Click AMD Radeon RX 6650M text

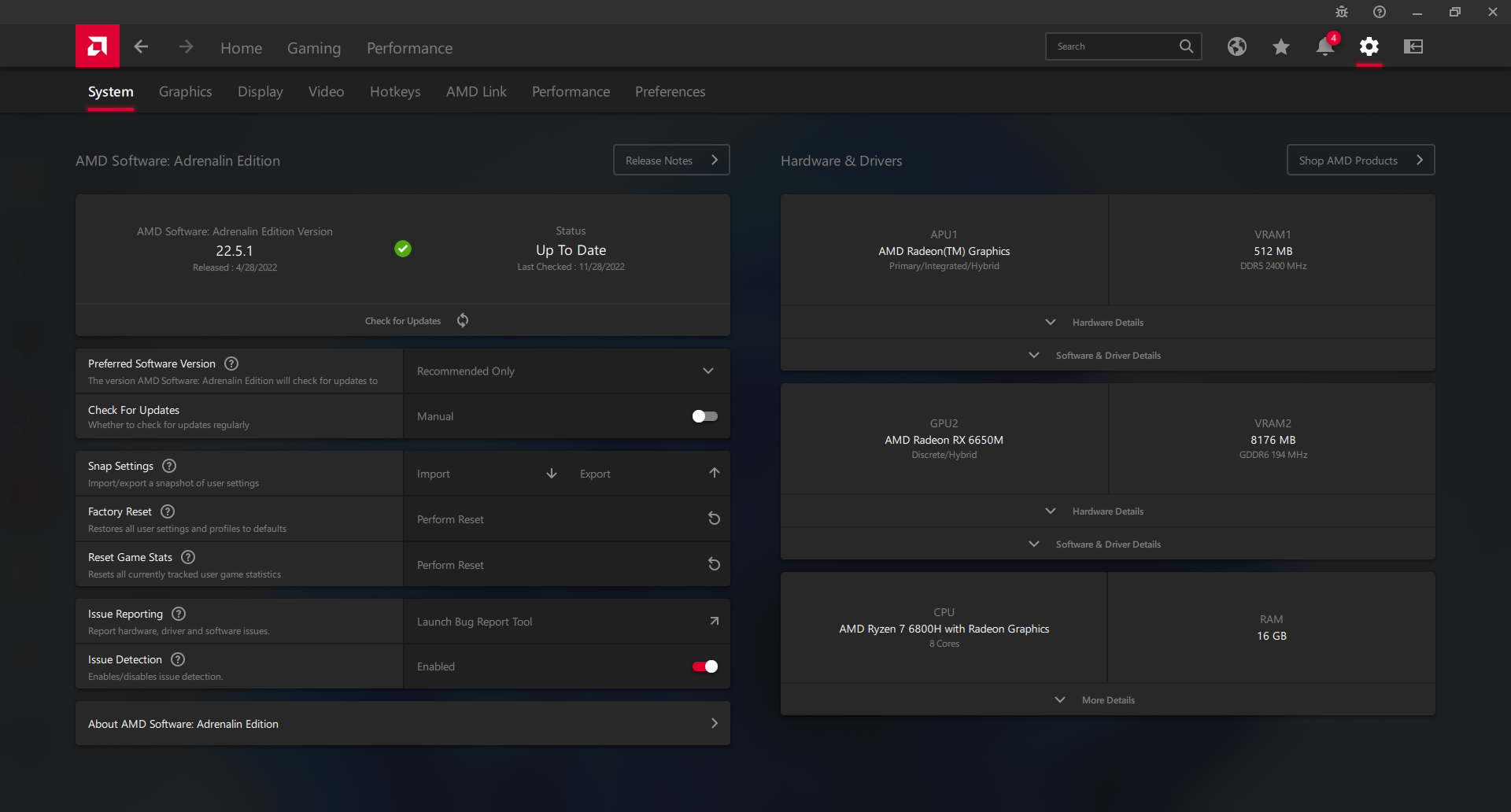coord(944,440)
